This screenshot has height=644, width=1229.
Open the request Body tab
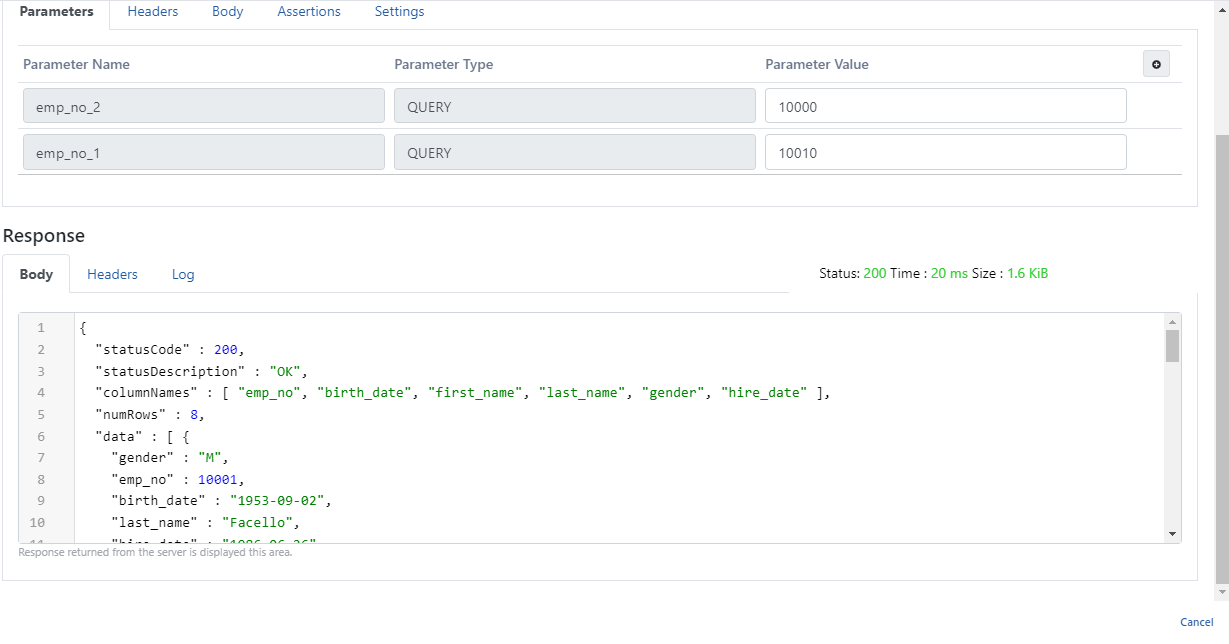tap(227, 12)
